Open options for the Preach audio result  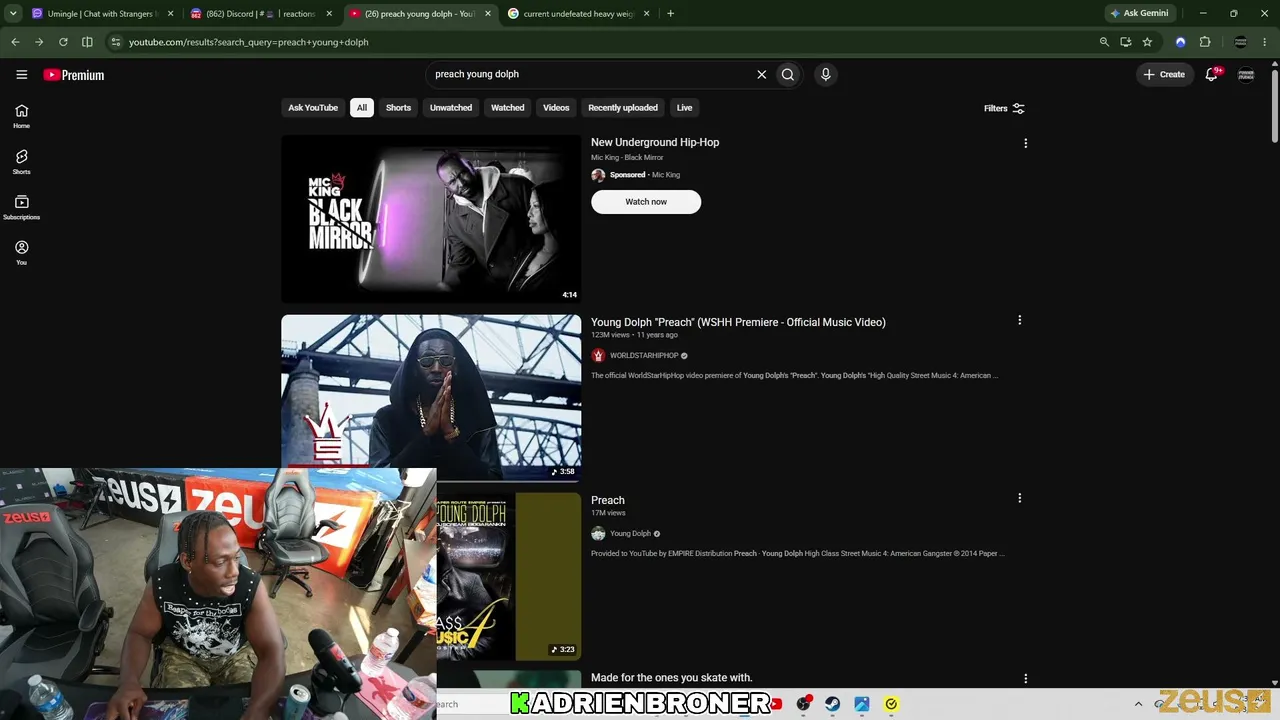click(x=1019, y=498)
